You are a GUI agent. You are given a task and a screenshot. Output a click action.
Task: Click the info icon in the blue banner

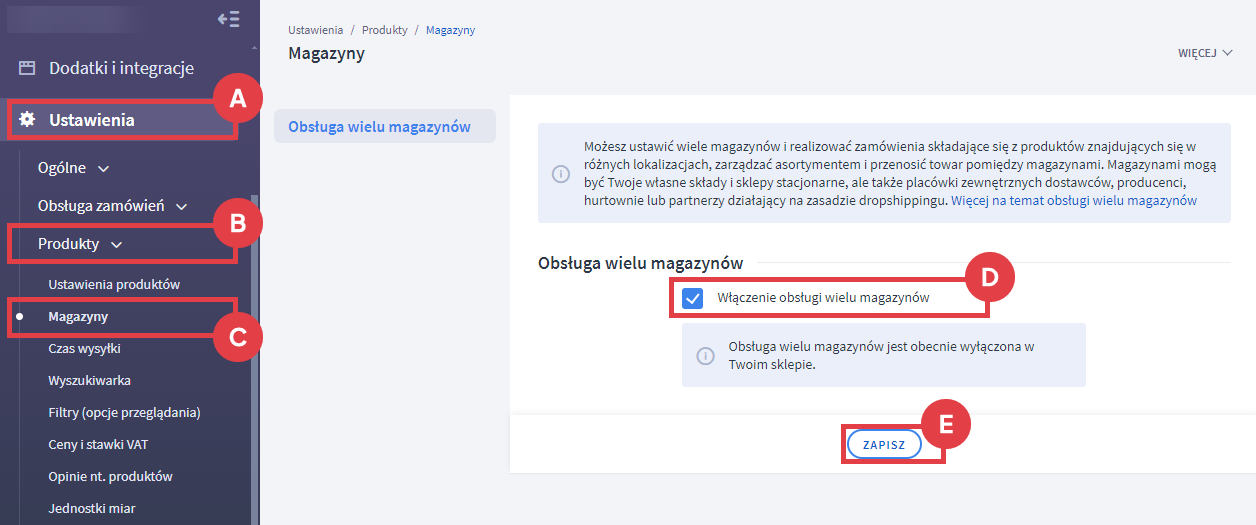coord(561,174)
